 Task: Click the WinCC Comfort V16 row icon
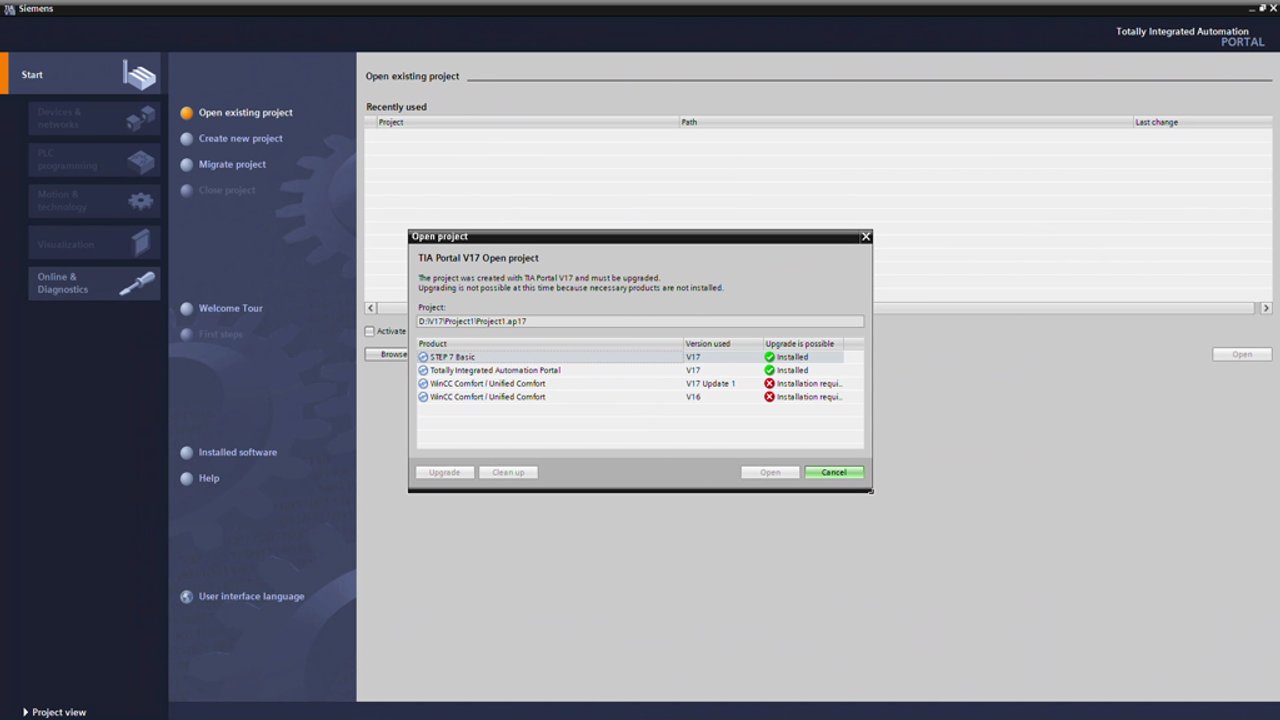click(x=423, y=397)
